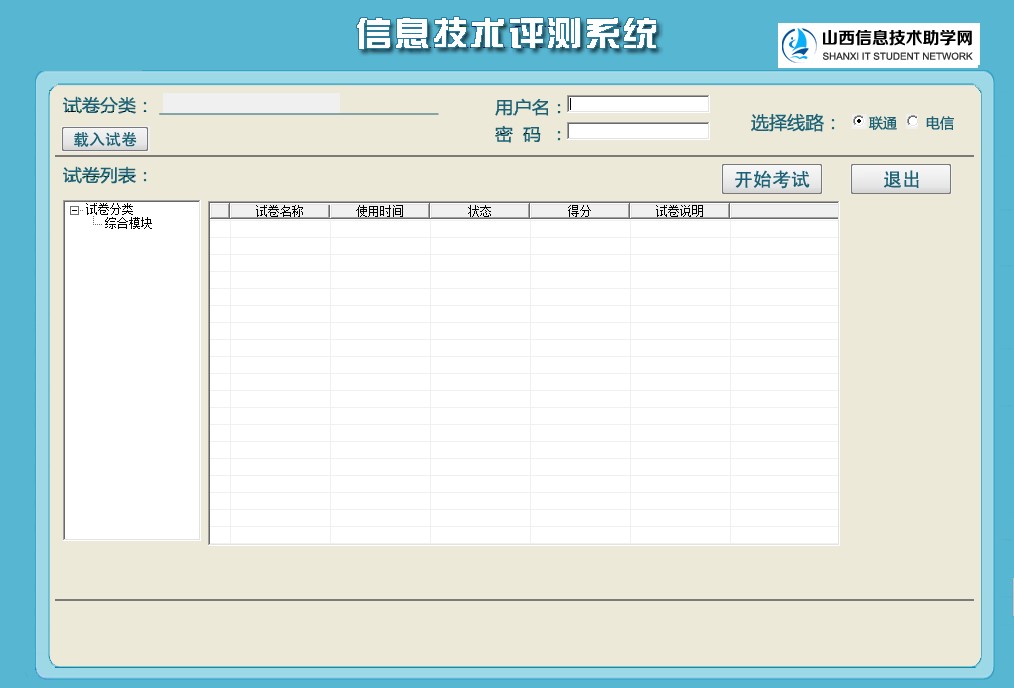Viewport: 1014px width, 688px height.
Task: Choose the 电信 line radio button
Action: pyautogui.click(x=912, y=122)
